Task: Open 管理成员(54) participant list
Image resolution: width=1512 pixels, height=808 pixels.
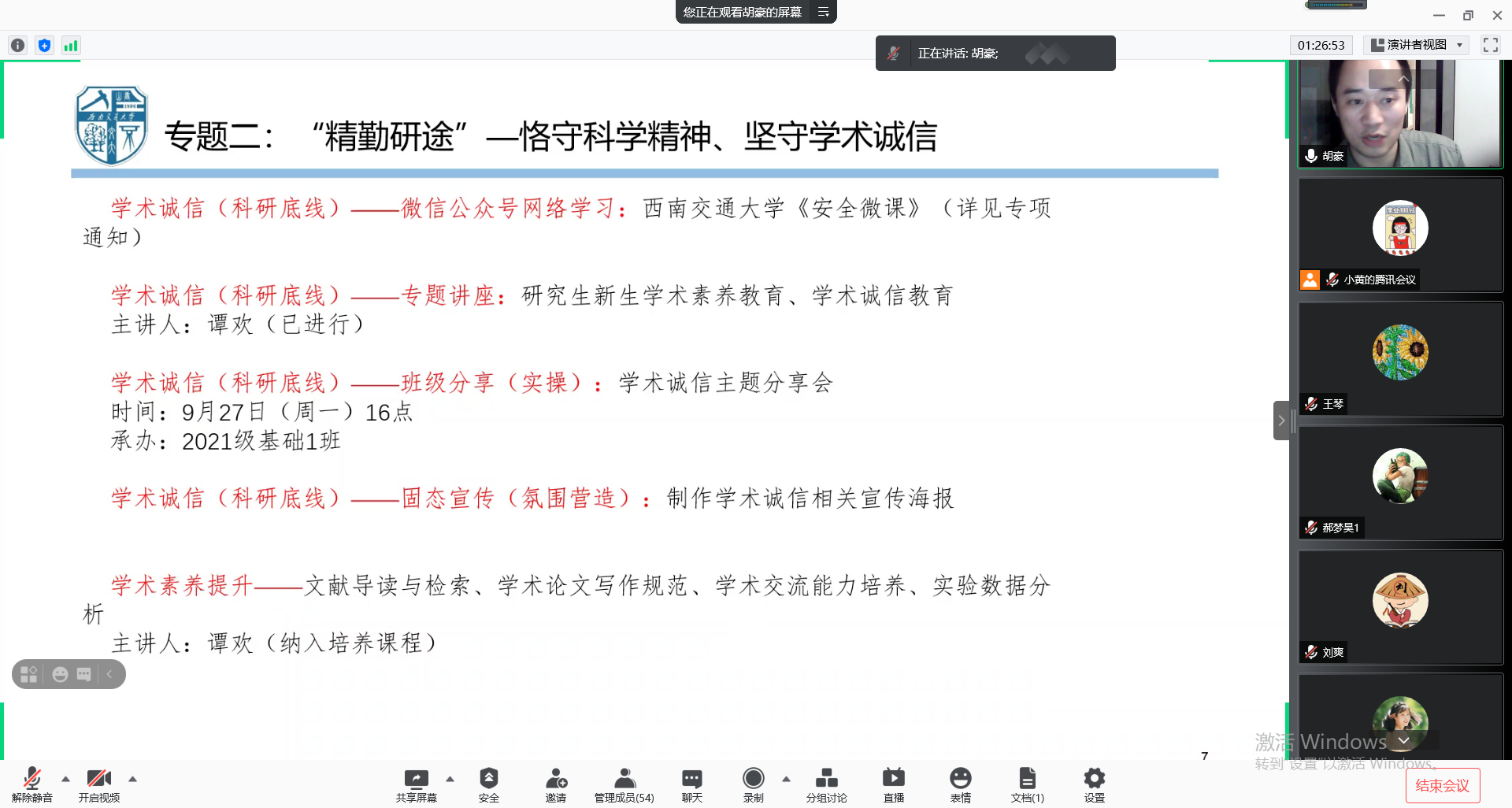Action: (624, 784)
